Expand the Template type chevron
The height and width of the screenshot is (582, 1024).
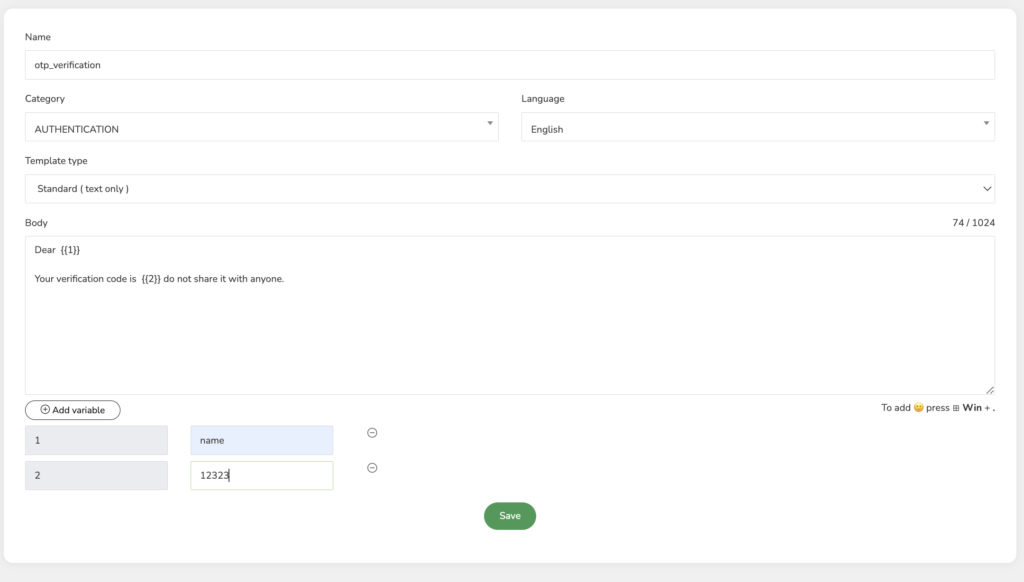[x=987, y=189]
